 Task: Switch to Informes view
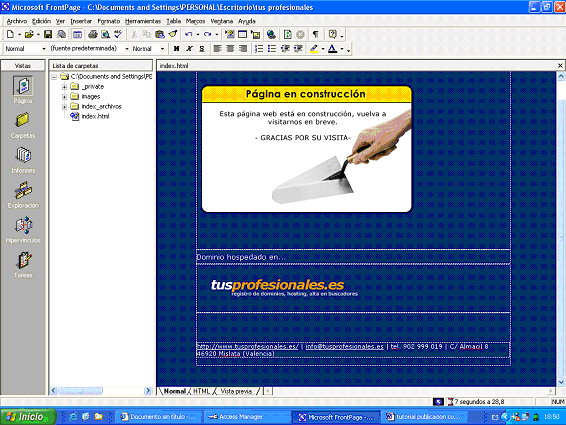point(23,160)
